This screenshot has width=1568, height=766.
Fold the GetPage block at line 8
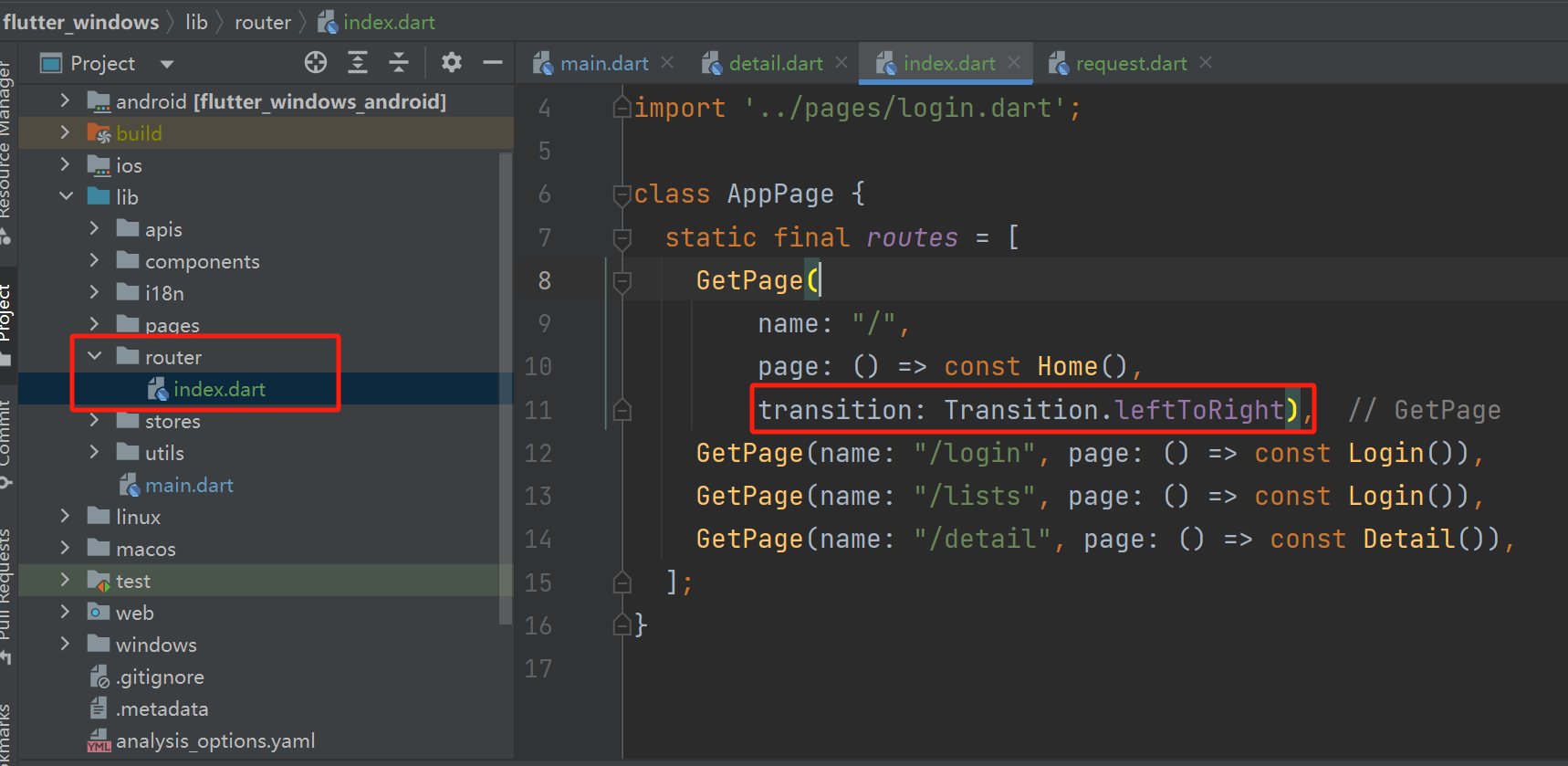point(622,280)
